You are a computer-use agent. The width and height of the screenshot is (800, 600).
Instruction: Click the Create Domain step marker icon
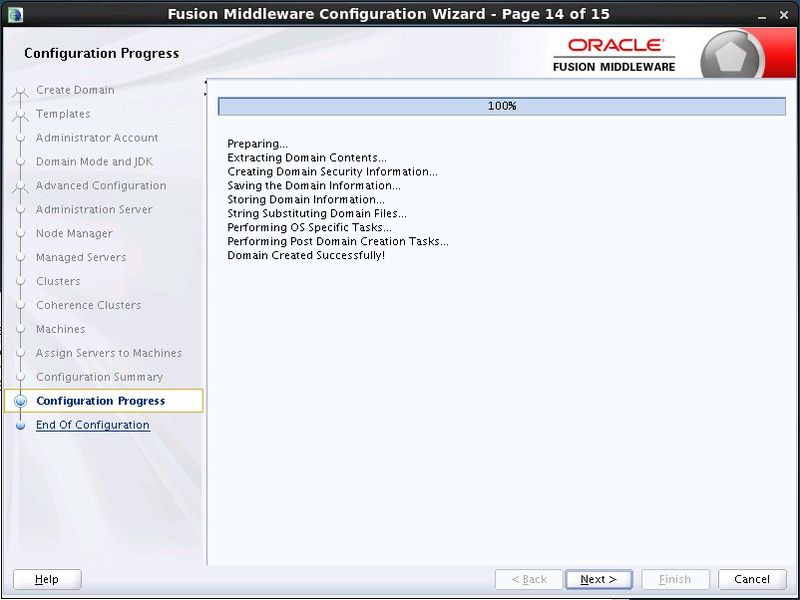coord(20,91)
